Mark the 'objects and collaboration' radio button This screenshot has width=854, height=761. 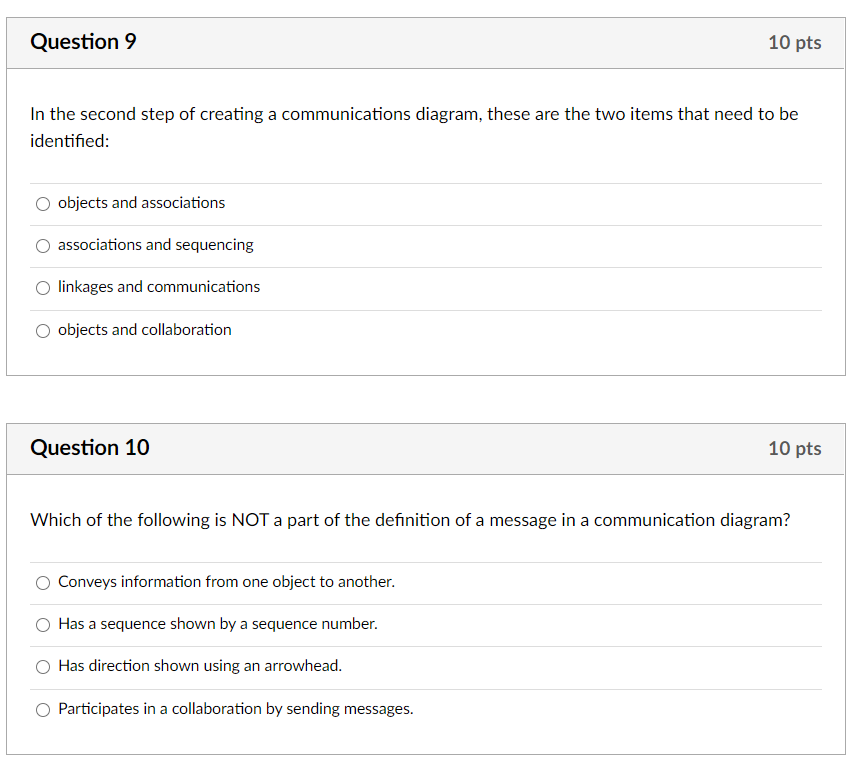(43, 331)
